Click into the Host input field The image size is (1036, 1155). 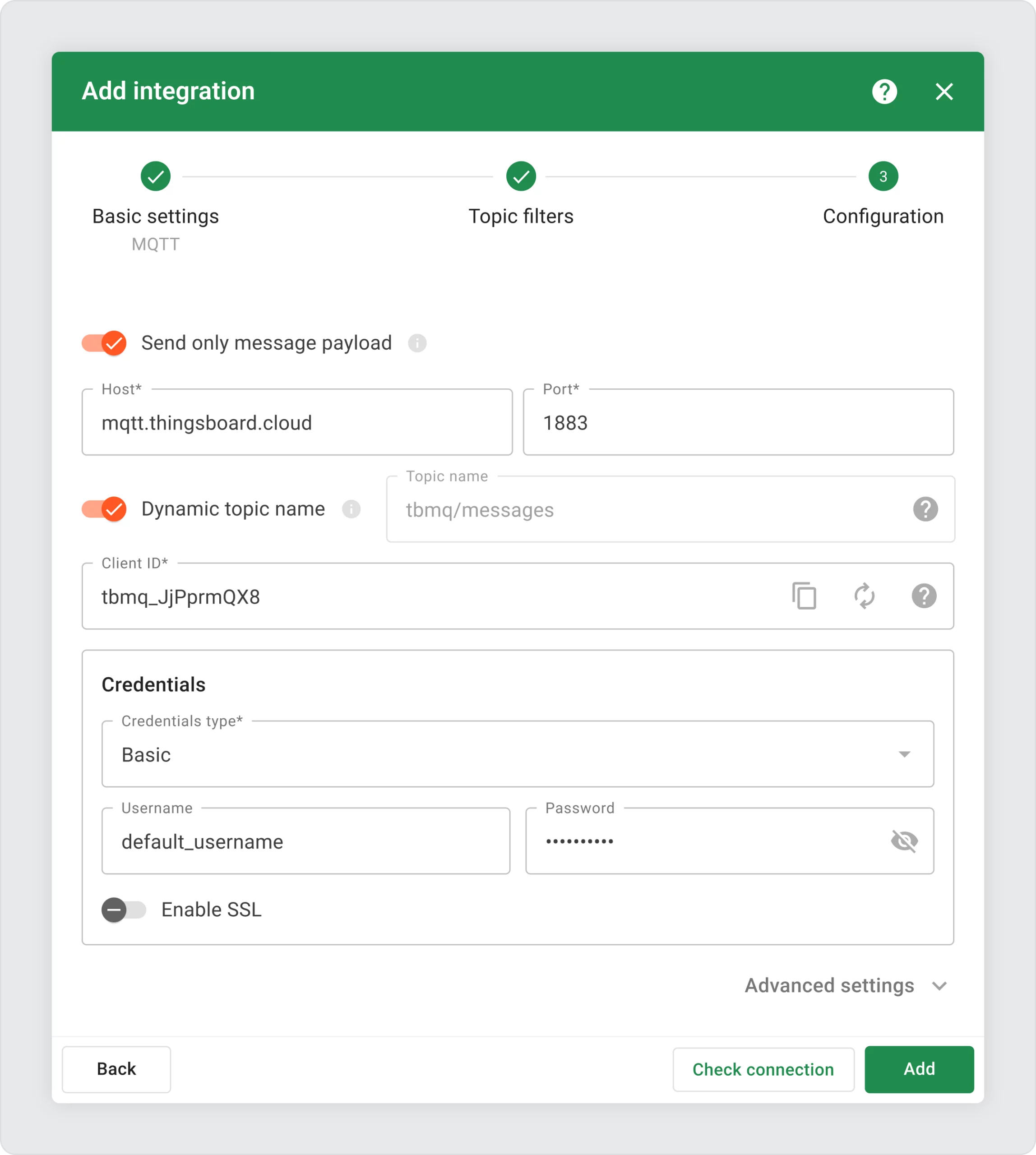296,423
